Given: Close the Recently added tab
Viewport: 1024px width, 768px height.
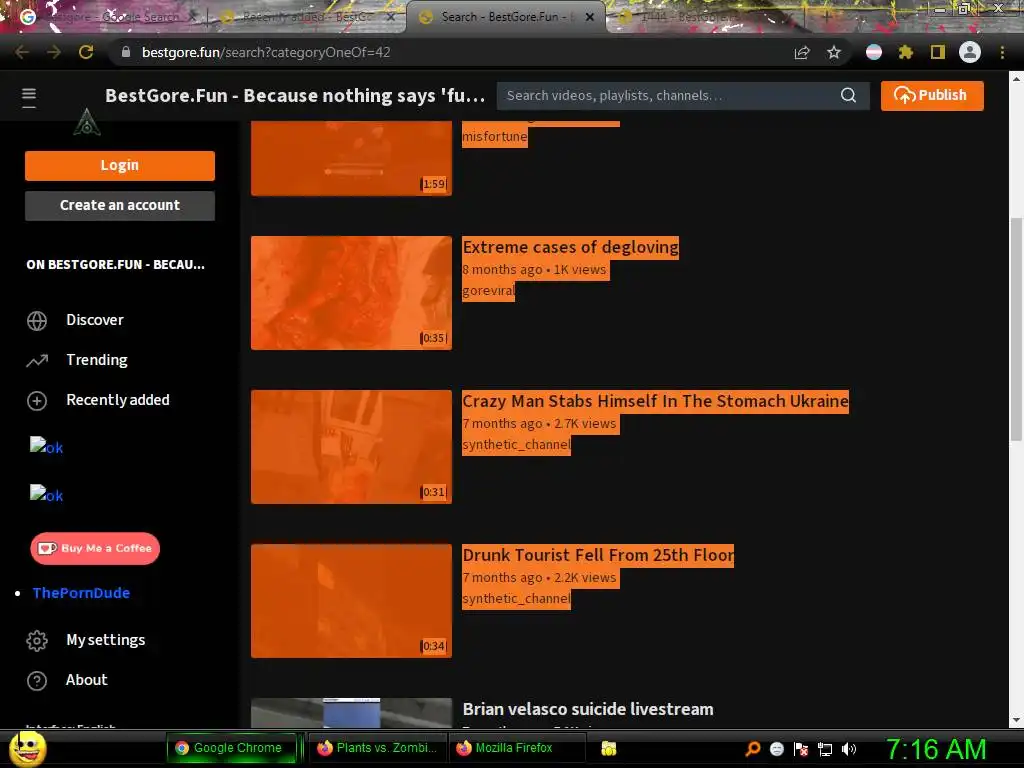Looking at the screenshot, I should [391, 17].
